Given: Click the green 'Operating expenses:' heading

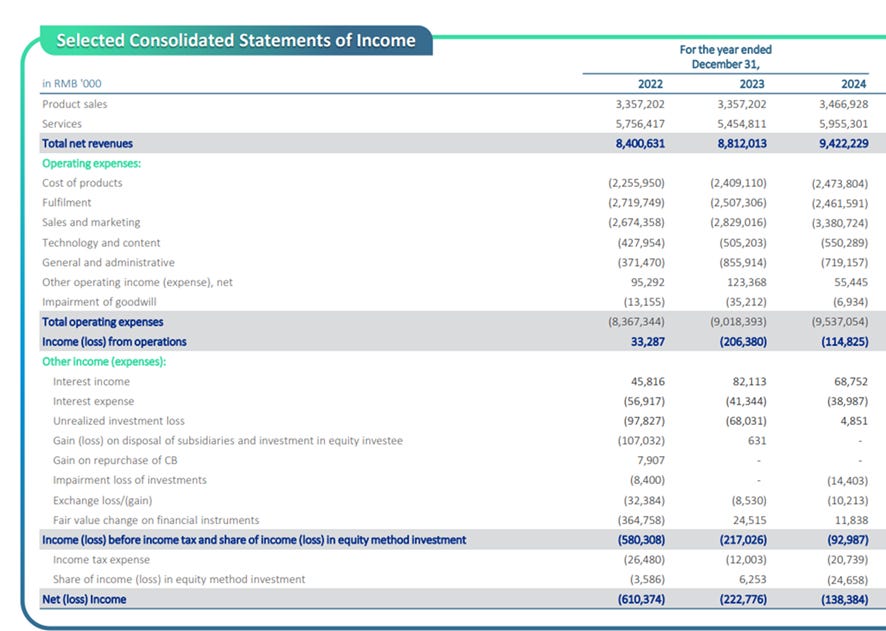Looking at the screenshot, I should pos(92,163).
